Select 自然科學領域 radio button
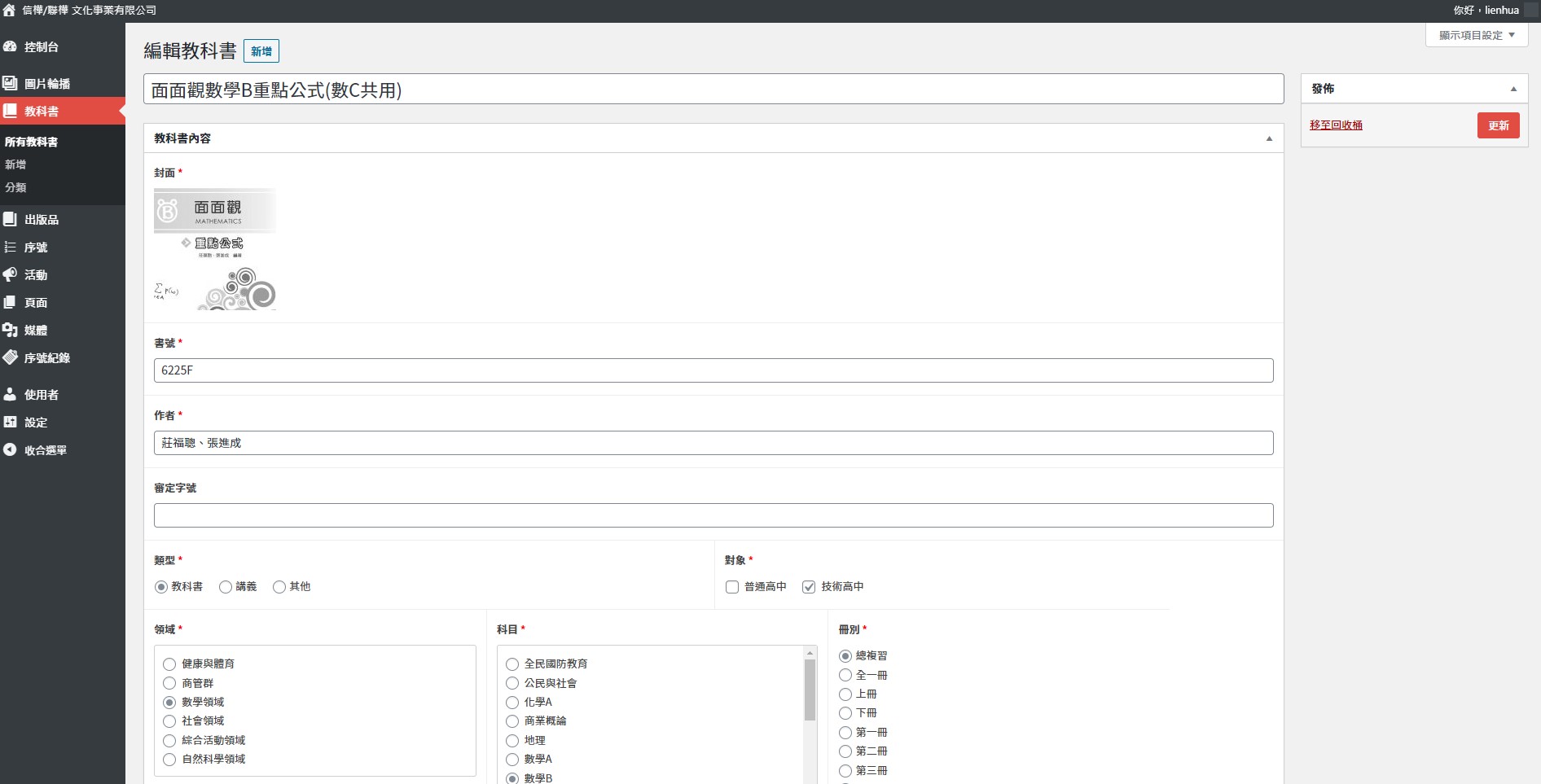 [169, 760]
